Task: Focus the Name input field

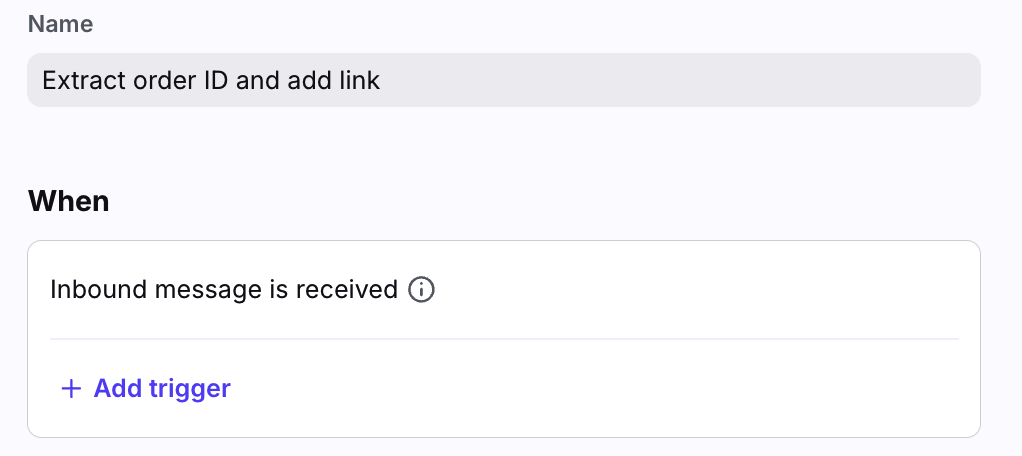Action: [x=503, y=80]
